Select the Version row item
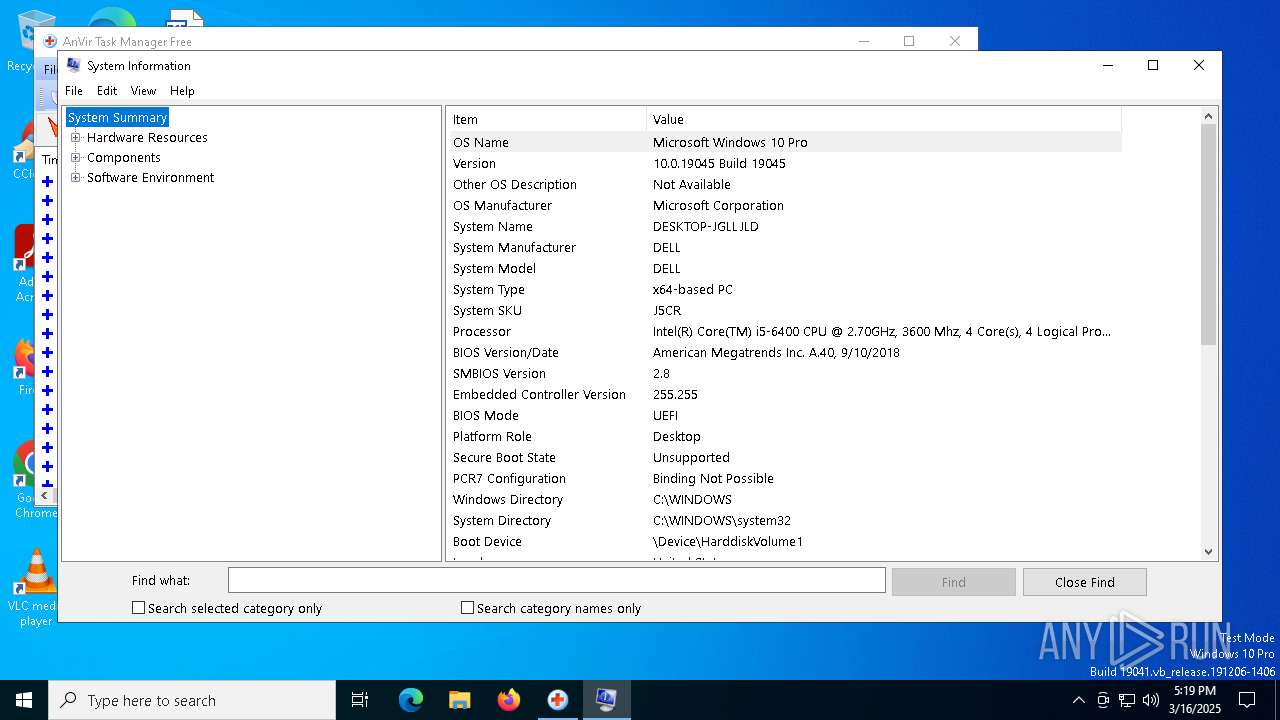 (784, 163)
